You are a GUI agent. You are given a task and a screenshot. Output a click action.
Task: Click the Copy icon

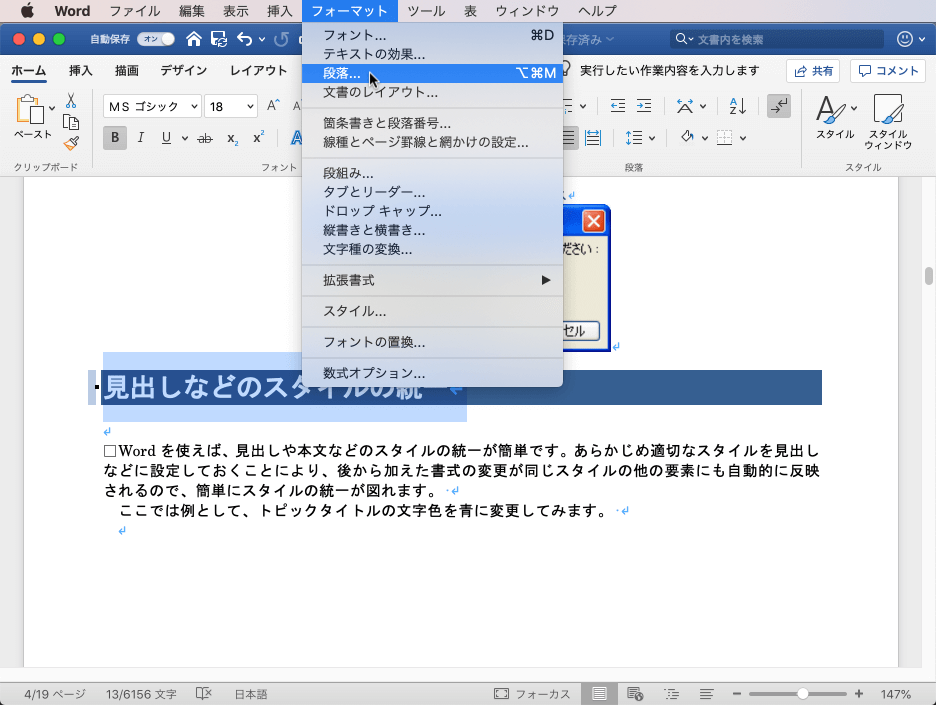click(71, 122)
